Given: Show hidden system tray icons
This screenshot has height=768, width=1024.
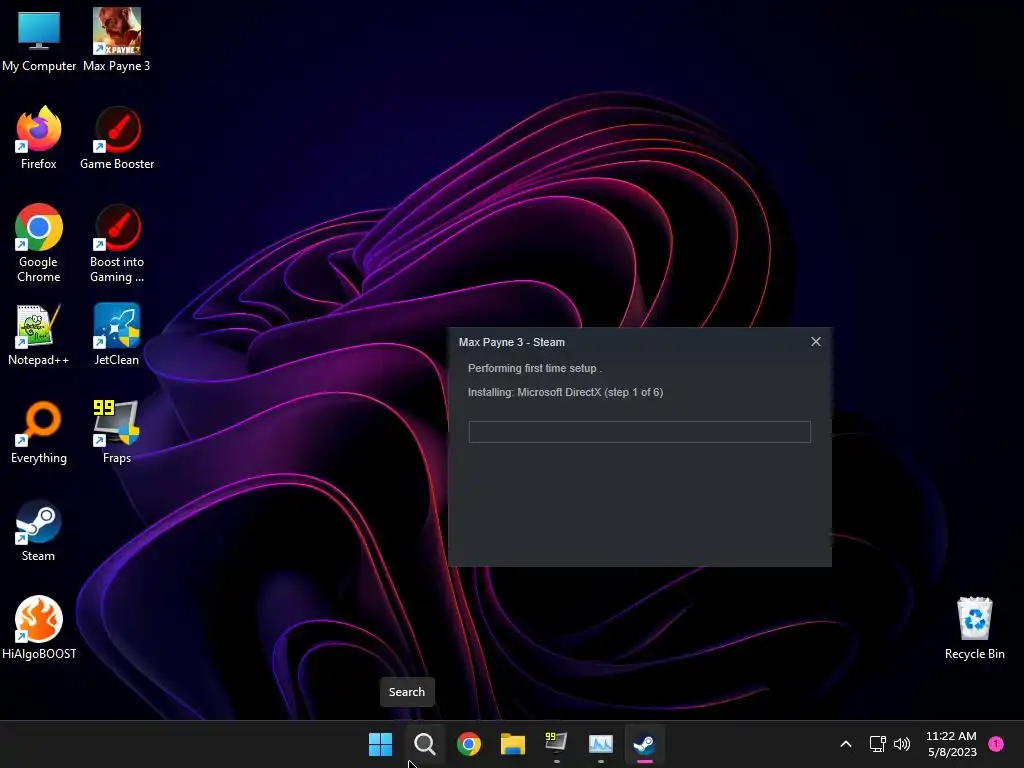Looking at the screenshot, I should tap(846, 744).
